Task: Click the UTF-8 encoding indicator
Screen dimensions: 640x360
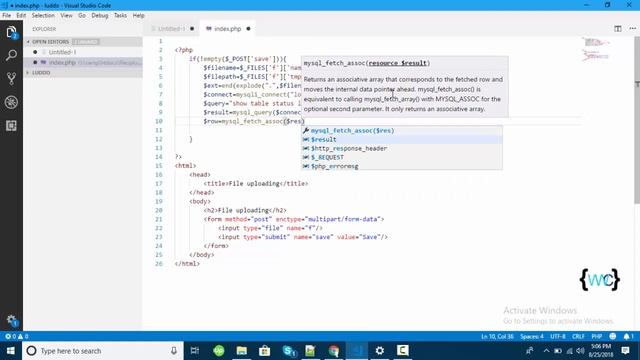Action: click(558, 336)
